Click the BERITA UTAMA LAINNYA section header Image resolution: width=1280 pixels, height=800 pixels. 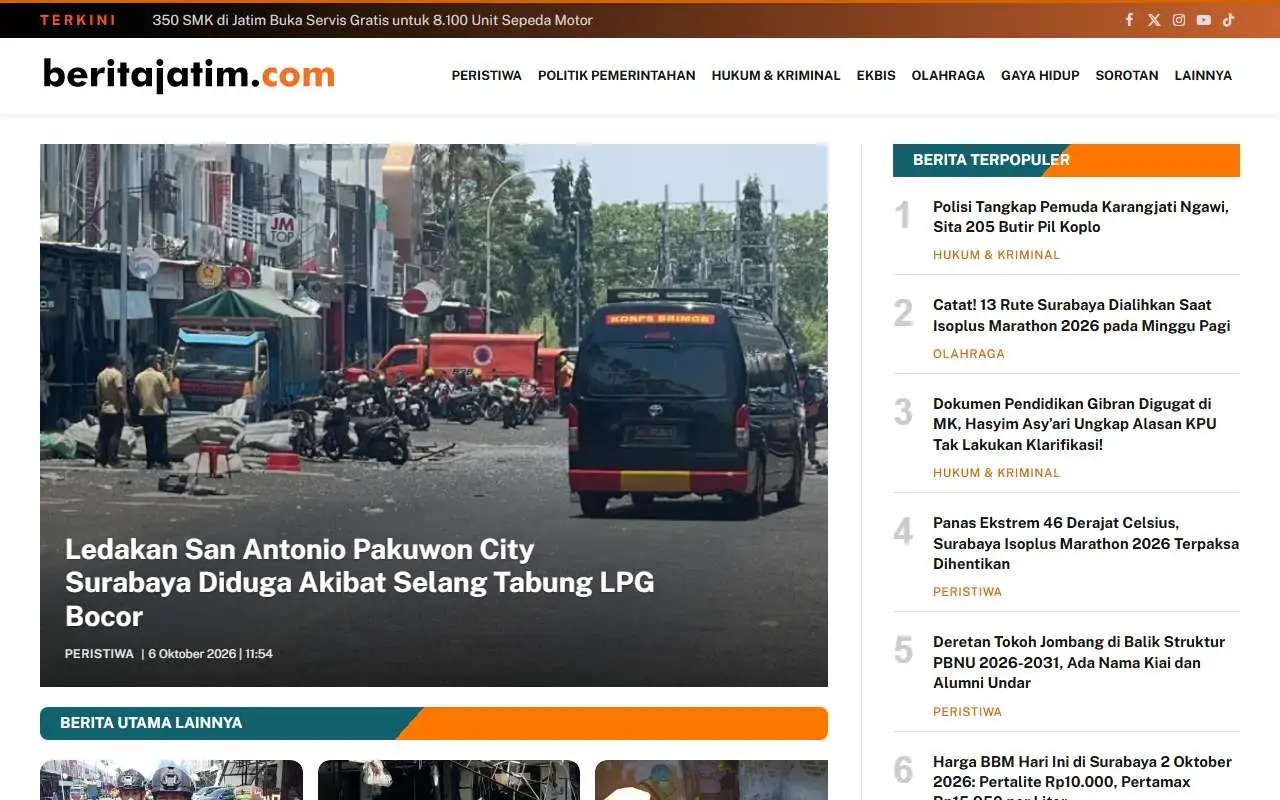click(x=434, y=723)
